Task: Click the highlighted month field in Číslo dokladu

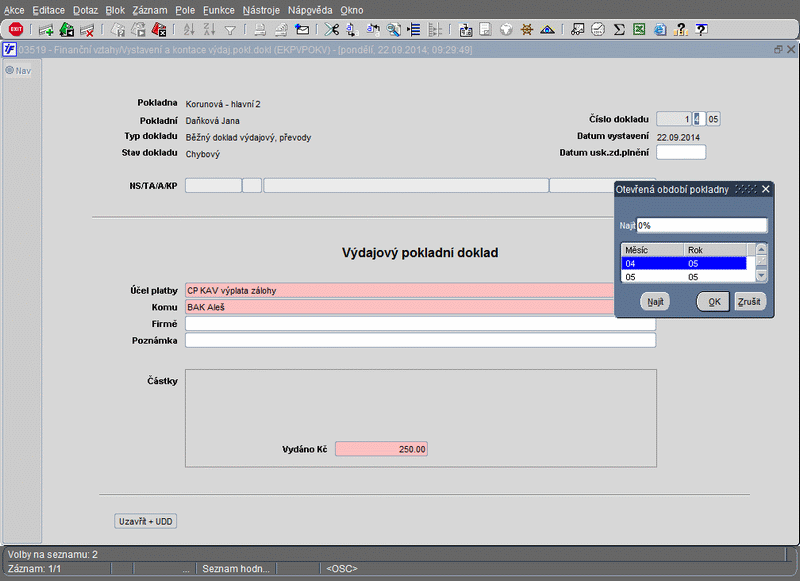Action: tap(699, 119)
